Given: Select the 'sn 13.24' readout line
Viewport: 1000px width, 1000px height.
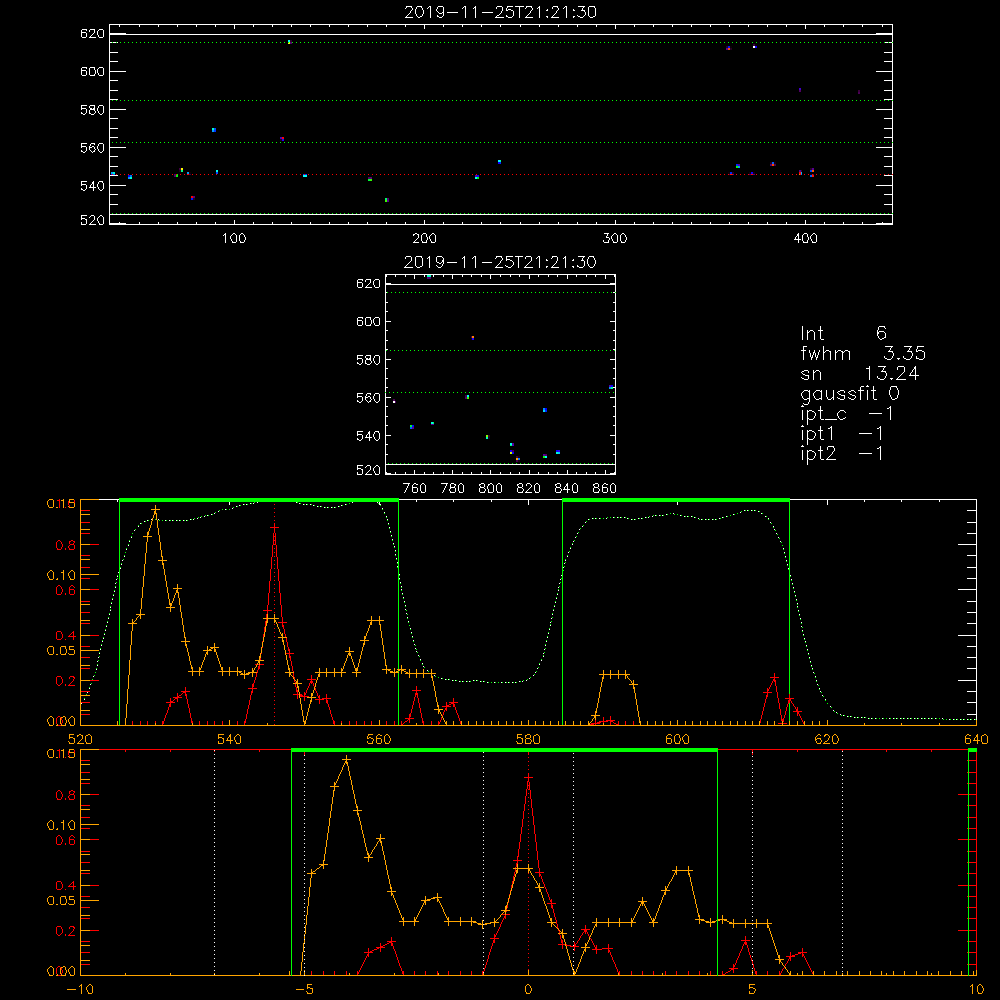Looking at the screenshot, I should (x=859, y=373).
